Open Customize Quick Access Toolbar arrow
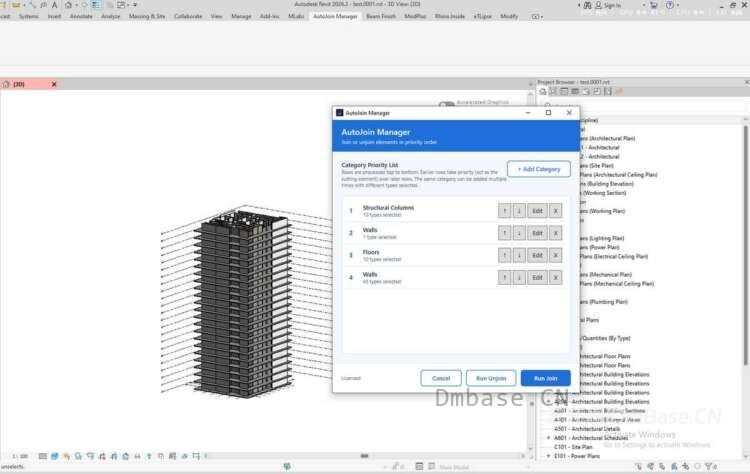Image resolution: width=750 pixels, height=474 pixels. (x=135, y=5)
